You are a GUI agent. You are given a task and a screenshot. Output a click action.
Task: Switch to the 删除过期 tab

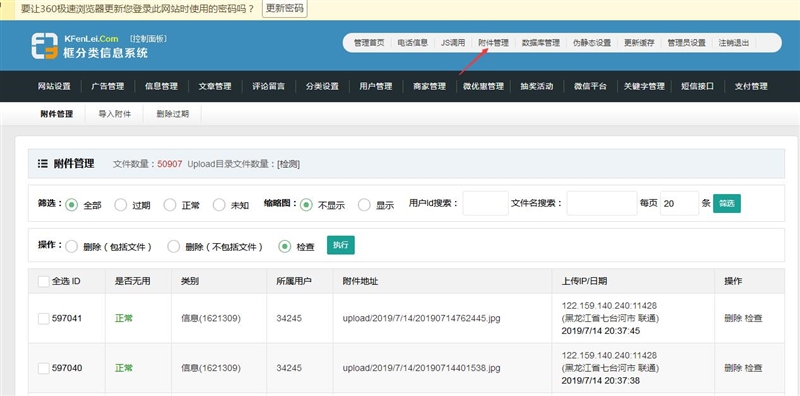tap(172, 114)
